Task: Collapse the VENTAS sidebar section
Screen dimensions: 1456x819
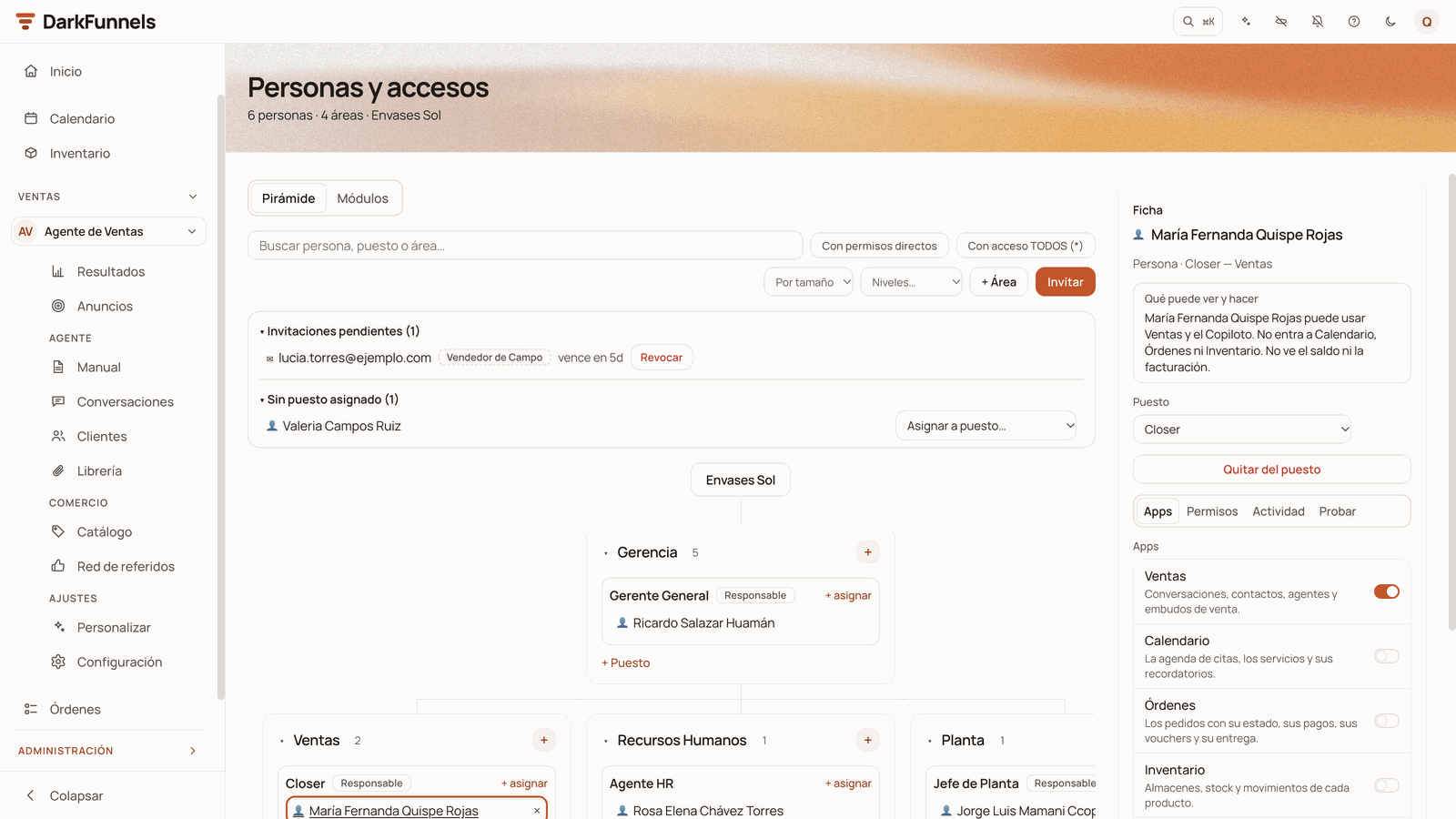Action: click(x=109, y=197)
